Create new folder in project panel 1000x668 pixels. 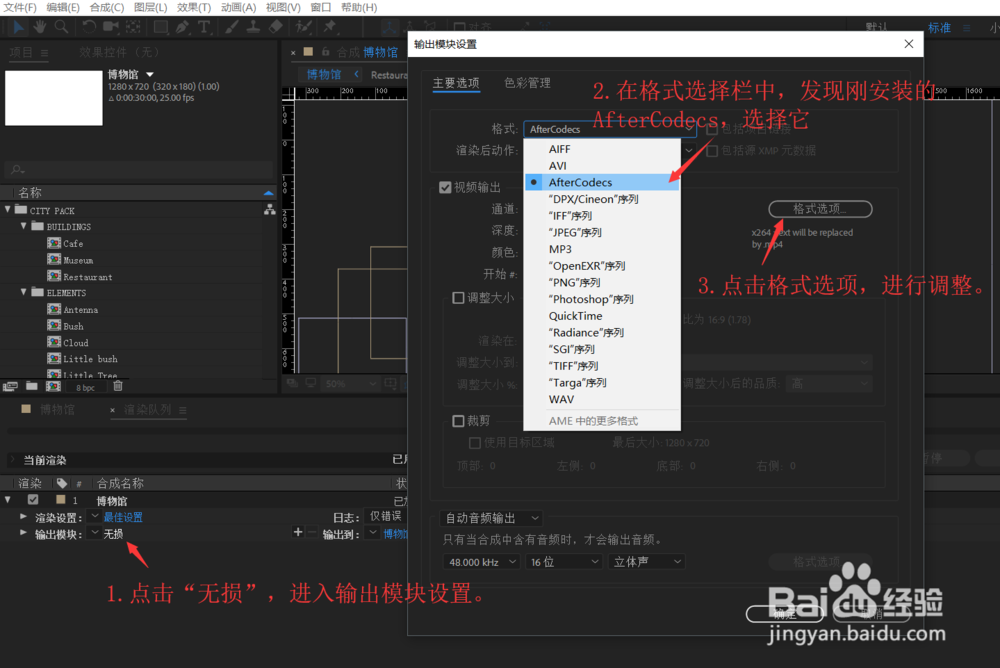click(x=31, y=386)
